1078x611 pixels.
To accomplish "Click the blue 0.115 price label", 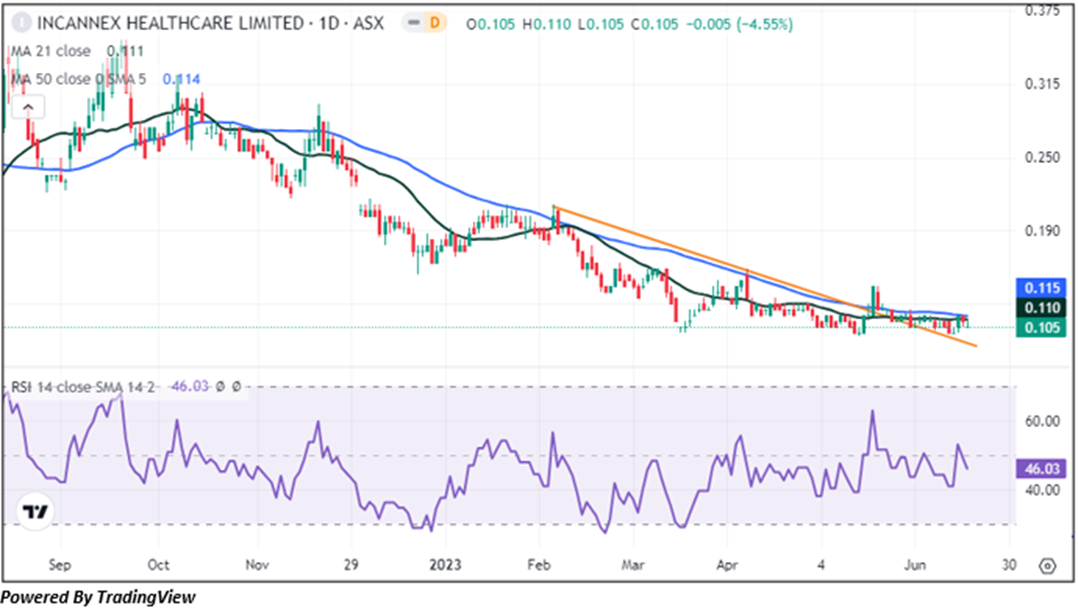I will 1042,288.
